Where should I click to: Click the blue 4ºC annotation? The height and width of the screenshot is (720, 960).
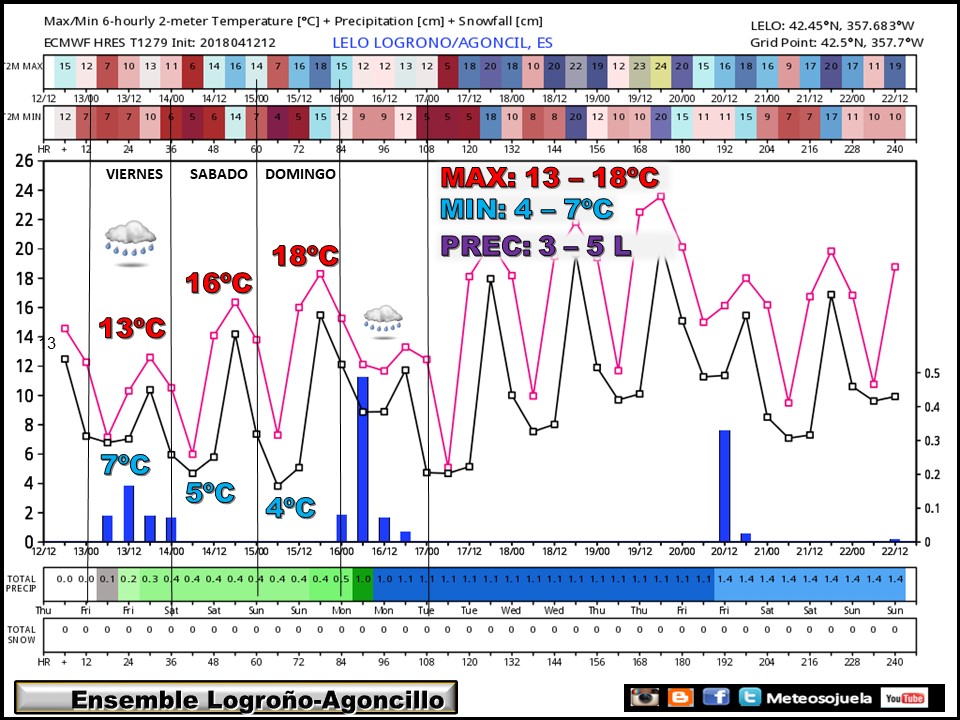pyautogui.click(x=290, y=508)
